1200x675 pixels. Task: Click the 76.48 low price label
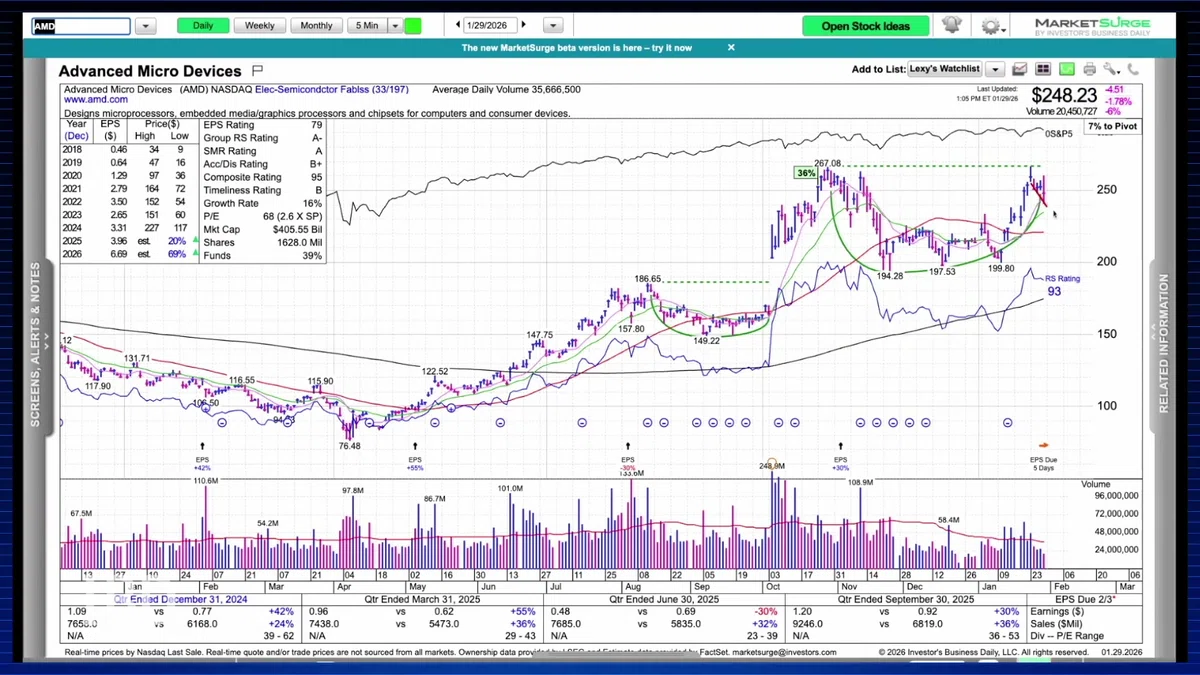(x=350, y=447)
